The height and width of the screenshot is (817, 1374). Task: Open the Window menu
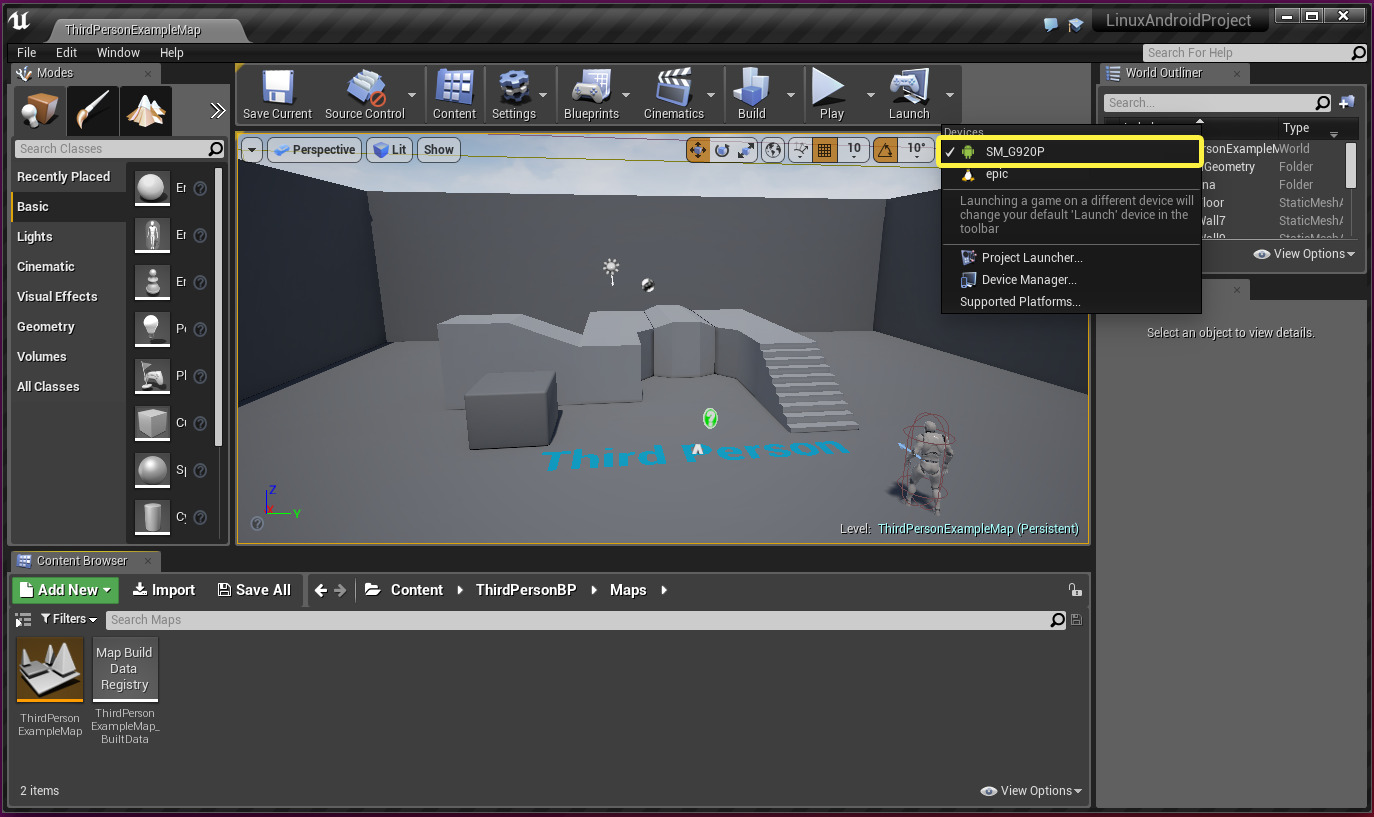[118, 52]
